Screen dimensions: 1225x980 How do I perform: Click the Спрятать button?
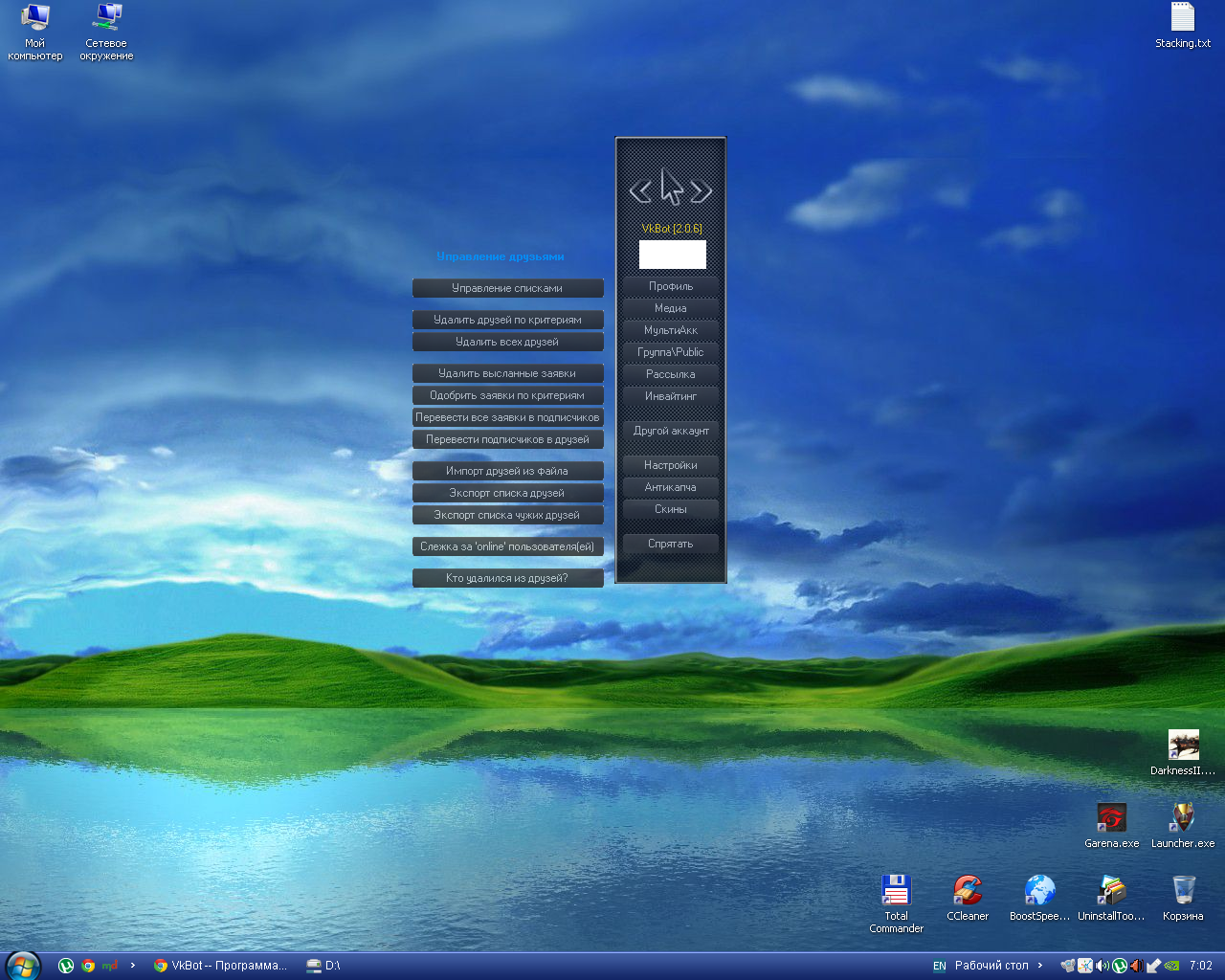671,544
